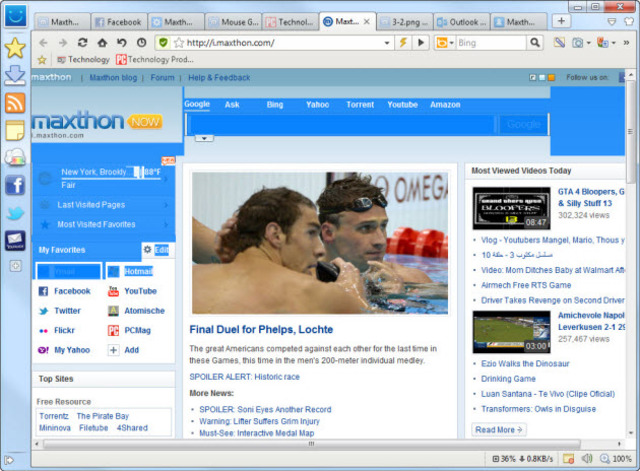Screen dimensions: 640x471
Task: Select the Youtube search engine tab
Action: (x=402, y=104)
